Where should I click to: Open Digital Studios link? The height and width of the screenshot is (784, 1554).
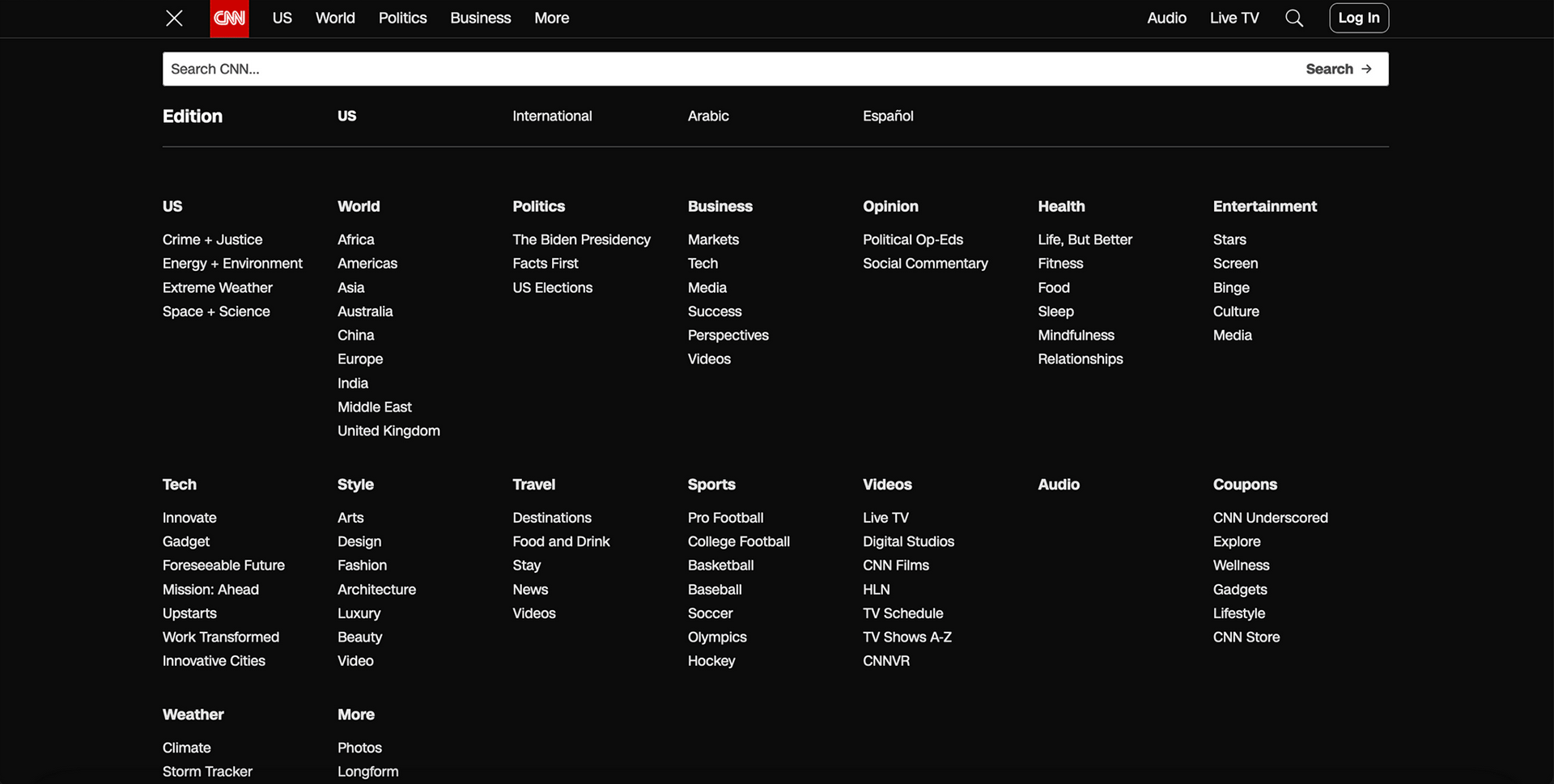click(x=908, y=541)
